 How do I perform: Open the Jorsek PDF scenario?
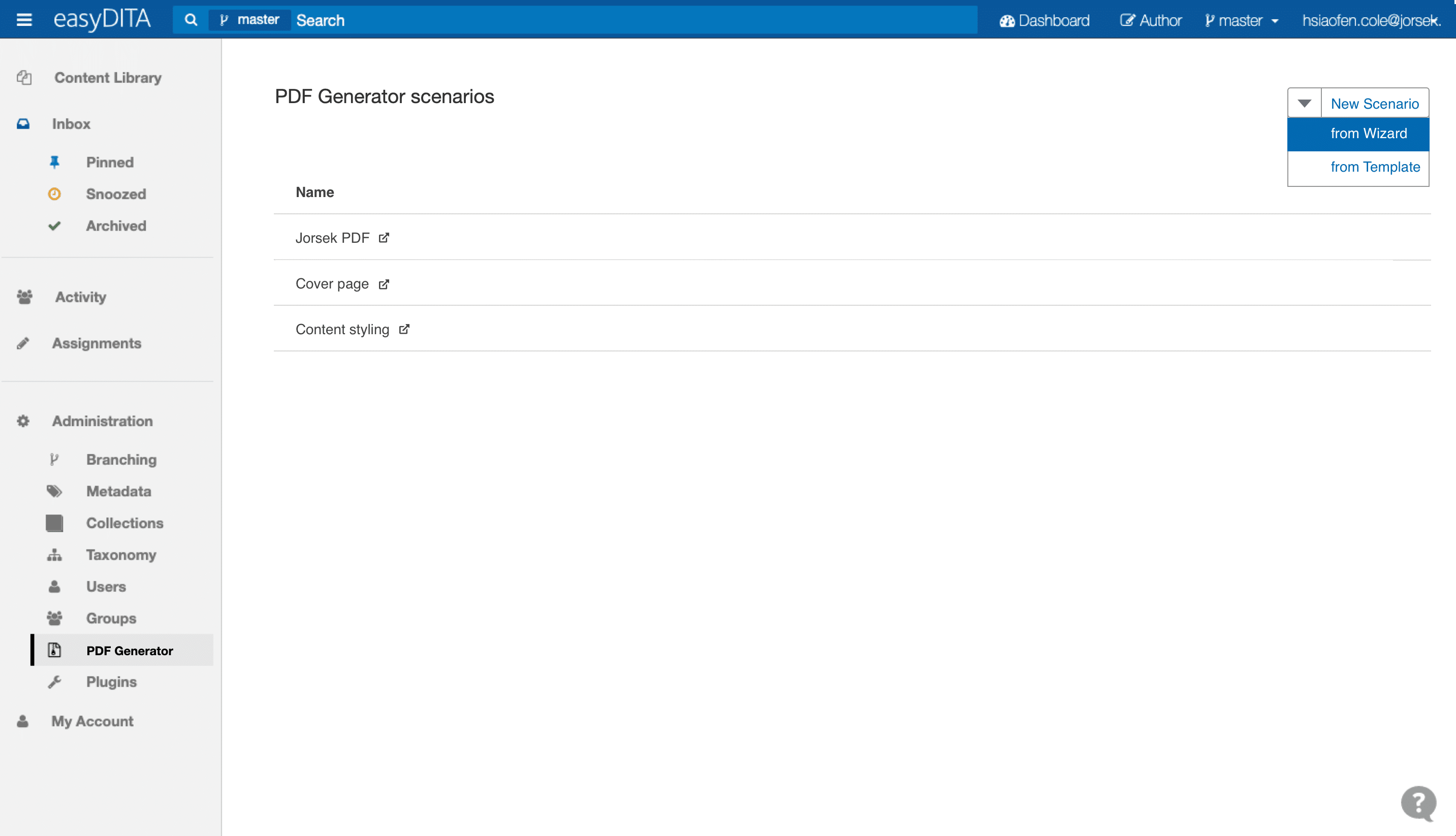click(332, 238)
